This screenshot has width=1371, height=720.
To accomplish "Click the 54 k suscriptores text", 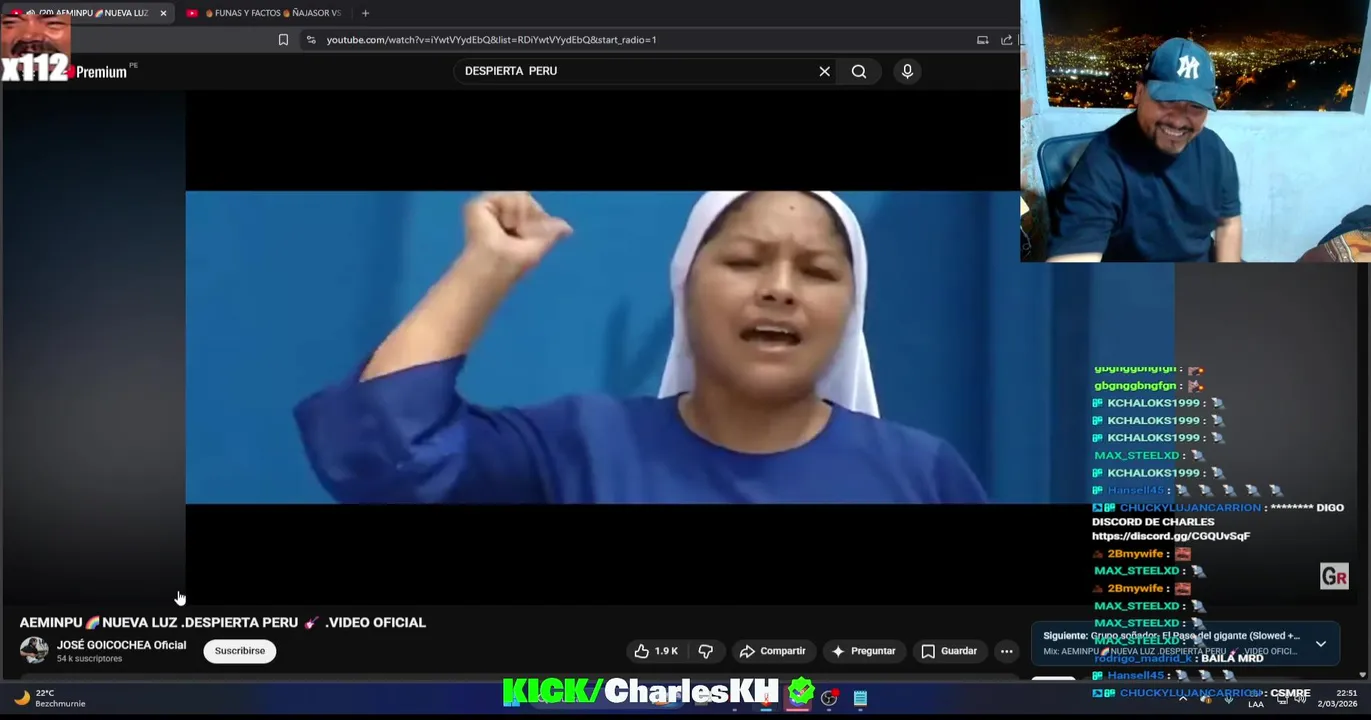I will (x=89, y=659).
